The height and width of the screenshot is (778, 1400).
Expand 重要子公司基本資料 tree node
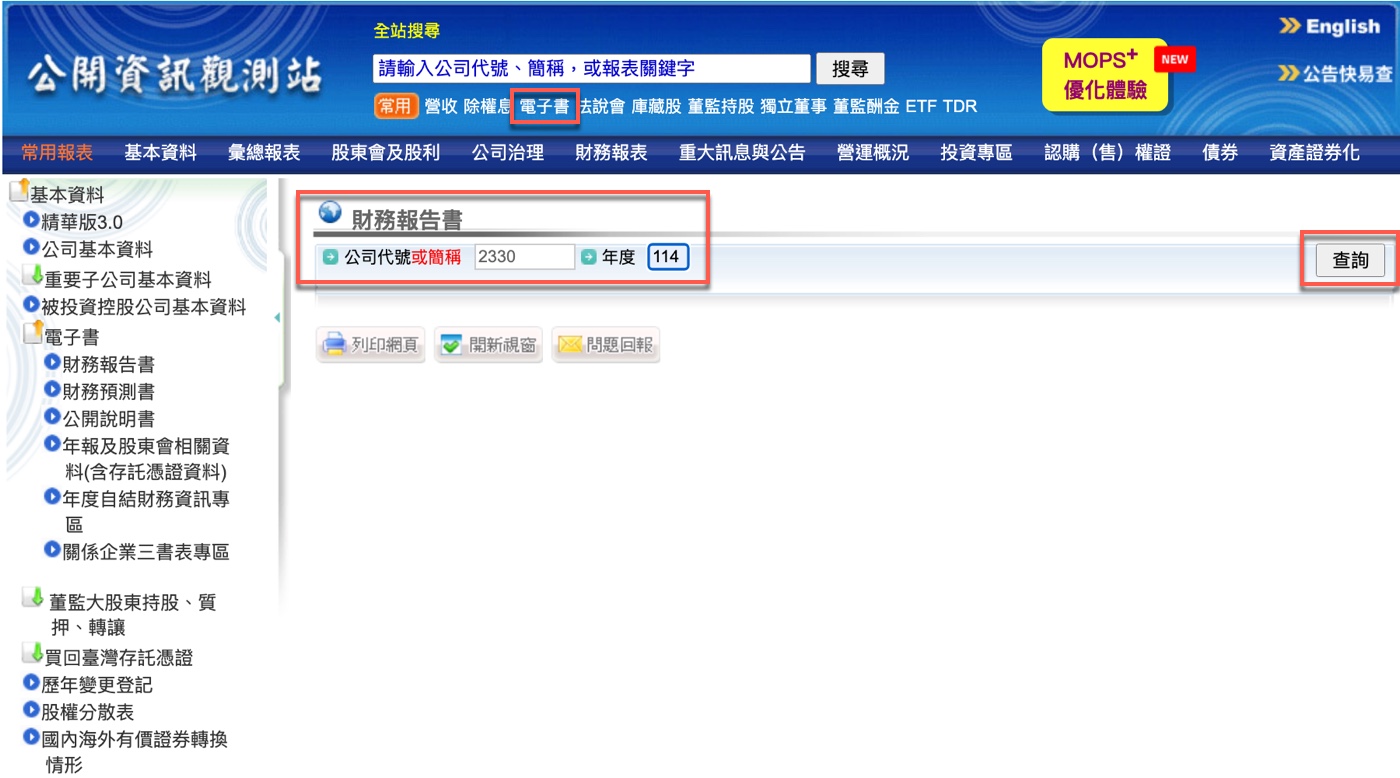32,276
